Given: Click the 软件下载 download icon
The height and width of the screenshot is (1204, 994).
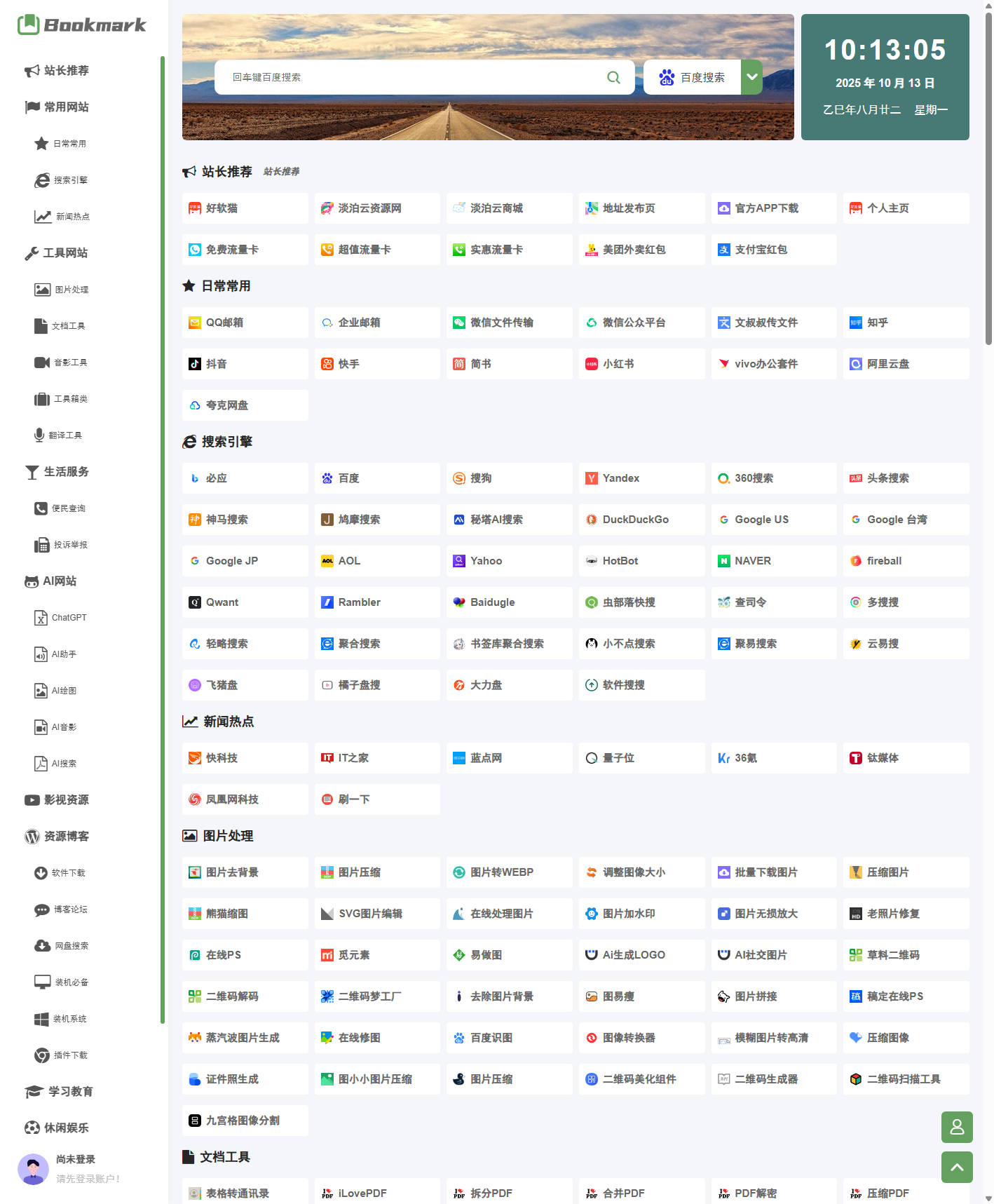Looking at the screenshot, I should click(41, 872).
